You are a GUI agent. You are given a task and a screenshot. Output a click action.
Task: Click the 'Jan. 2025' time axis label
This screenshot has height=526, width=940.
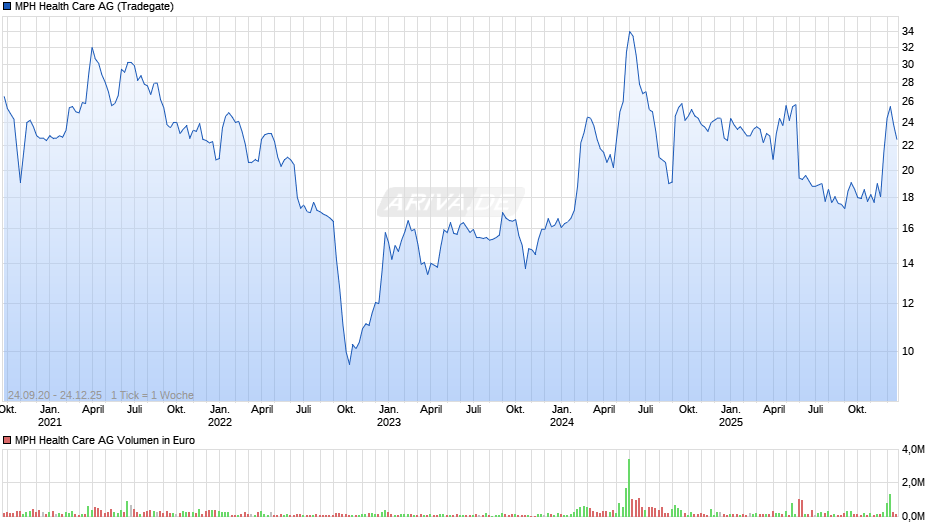point(731,416)
